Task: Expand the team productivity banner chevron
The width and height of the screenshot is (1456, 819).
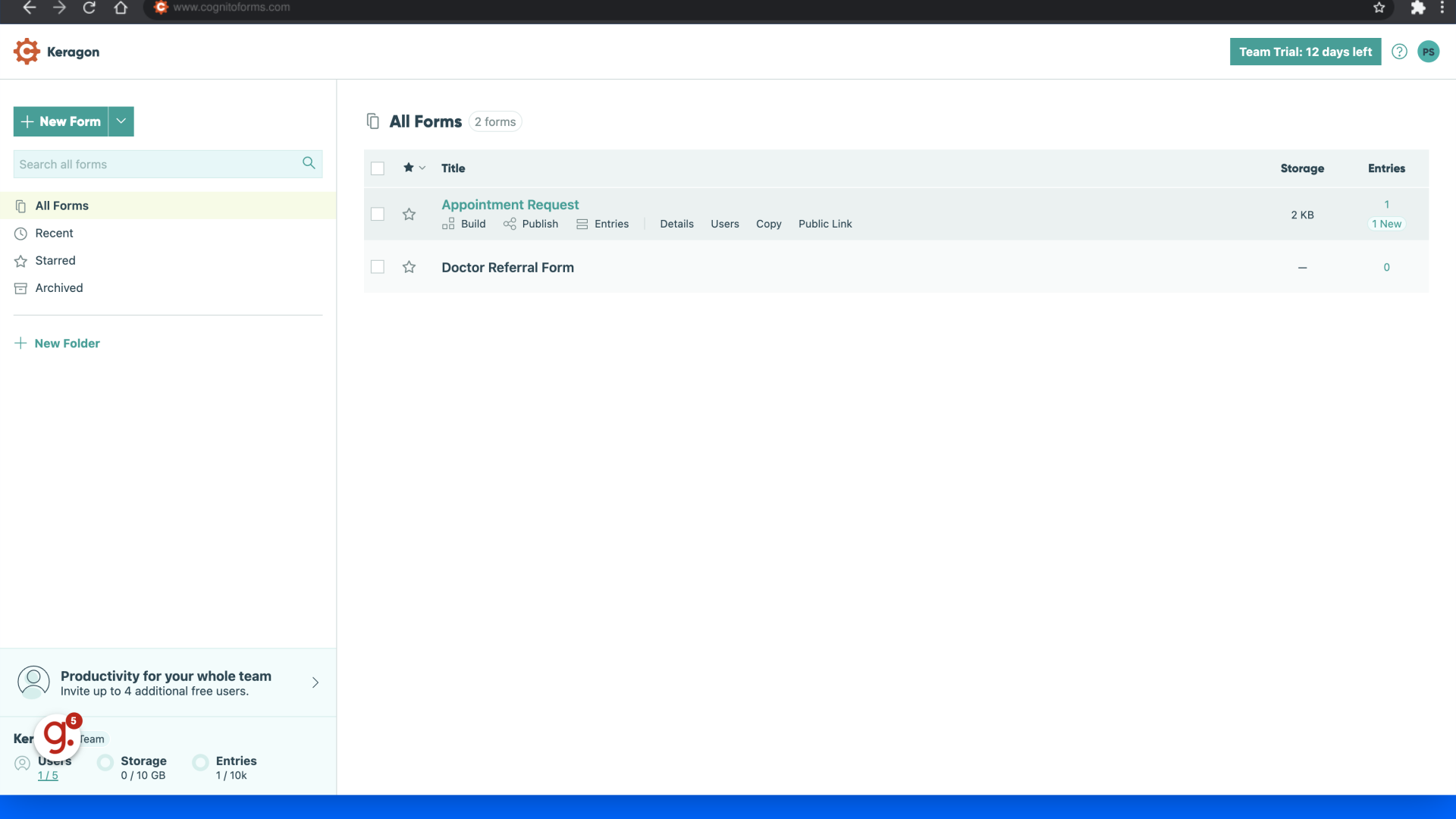Action: [315, 682]
